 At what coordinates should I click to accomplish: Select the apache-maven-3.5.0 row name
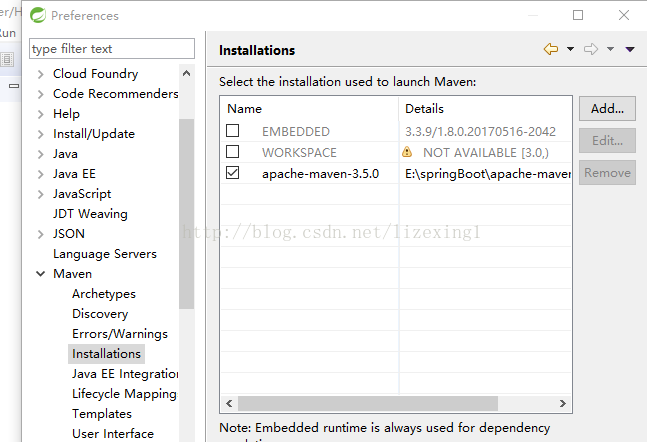pos(321,174)
